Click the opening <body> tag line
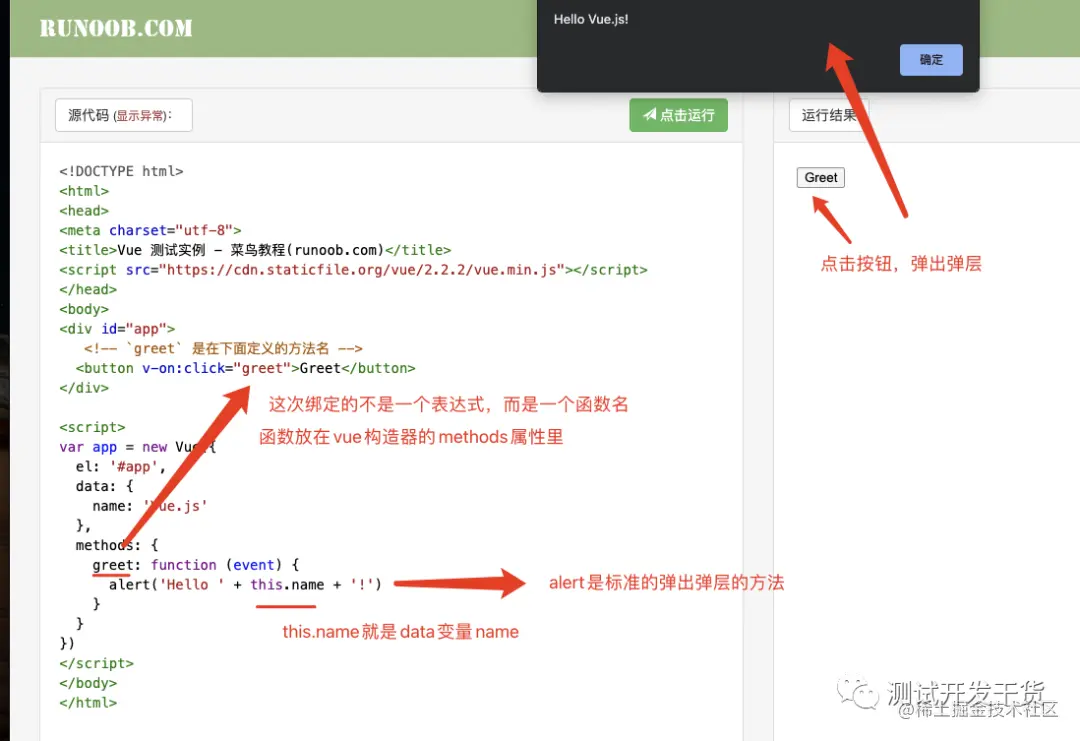Image resolution: width=1080 pixels, height=741 pixels. click(x=84, y=309)
